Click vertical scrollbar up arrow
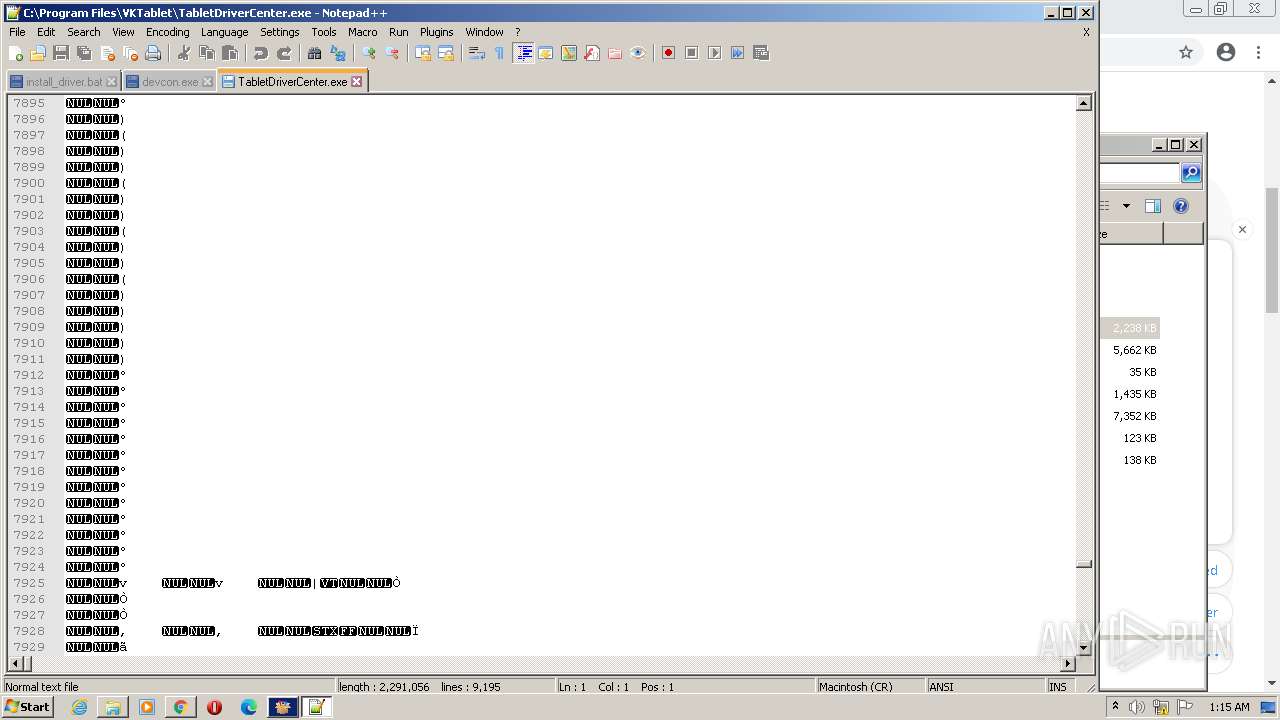1280x720 pixels. 1083,103
